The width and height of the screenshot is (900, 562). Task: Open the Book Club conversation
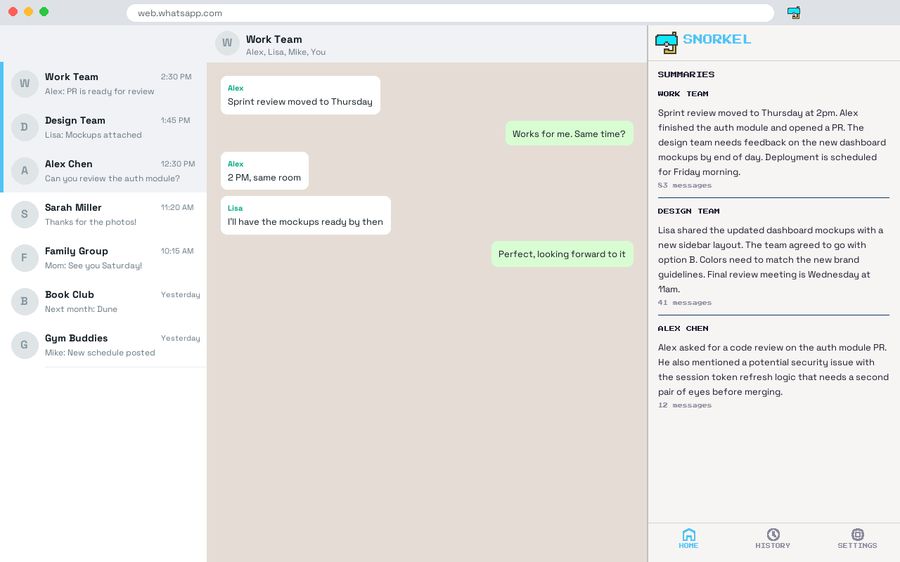pyautogui.click(x=103, y=301)
